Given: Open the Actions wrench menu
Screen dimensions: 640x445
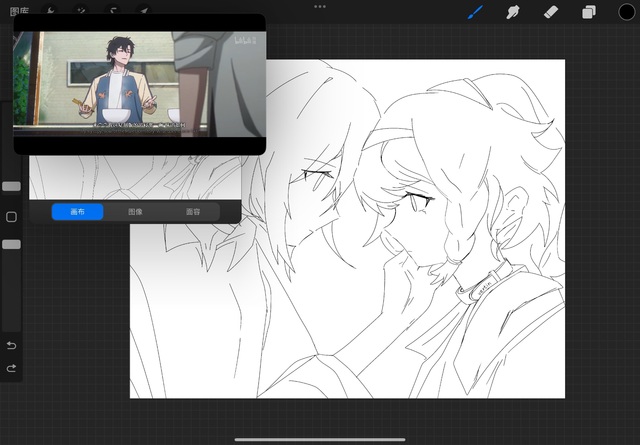Looking at the screenshot, I should tap(50, 10).
